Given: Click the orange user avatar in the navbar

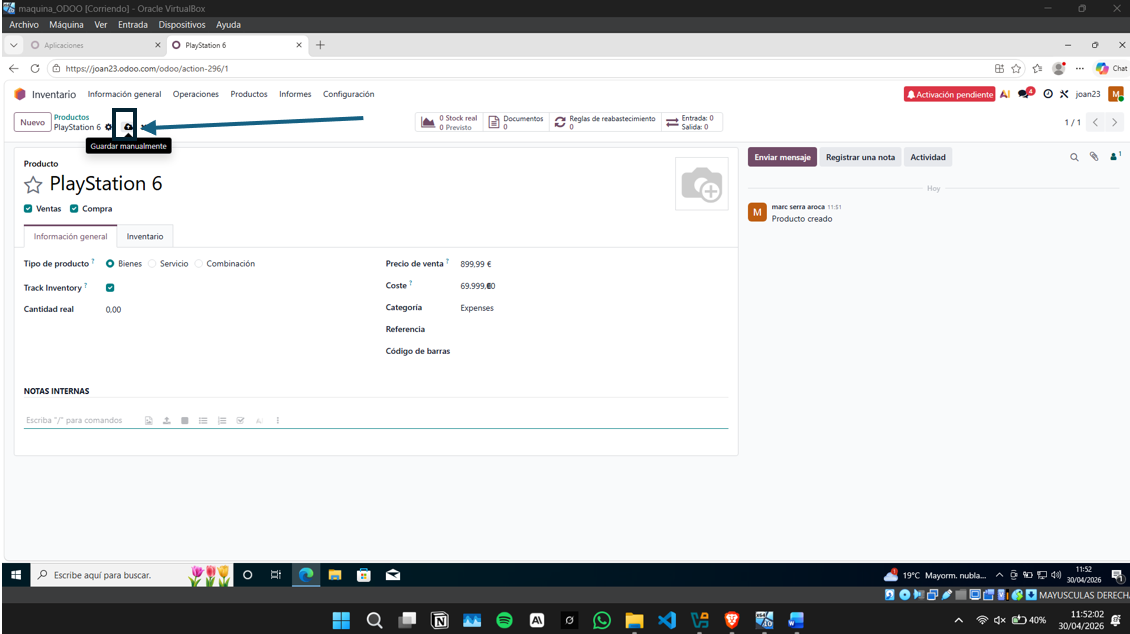Looking at the screenshot, I should 1116,94.
